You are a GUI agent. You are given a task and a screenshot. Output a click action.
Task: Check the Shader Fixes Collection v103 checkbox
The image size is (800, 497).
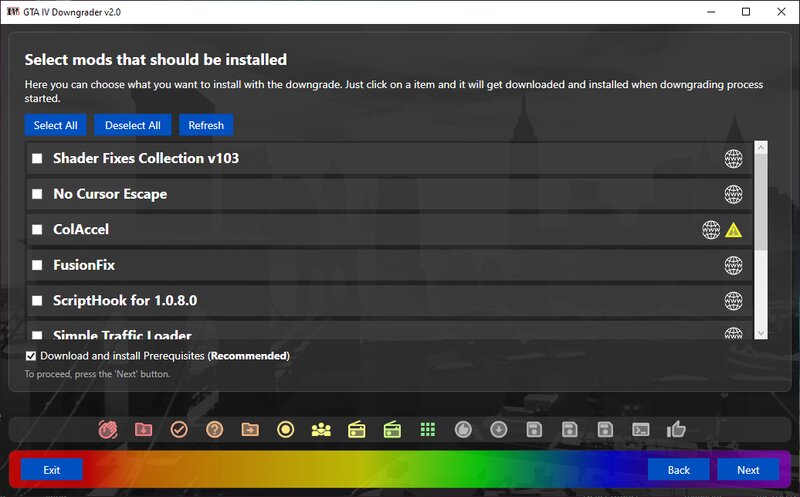pos(37,159)
